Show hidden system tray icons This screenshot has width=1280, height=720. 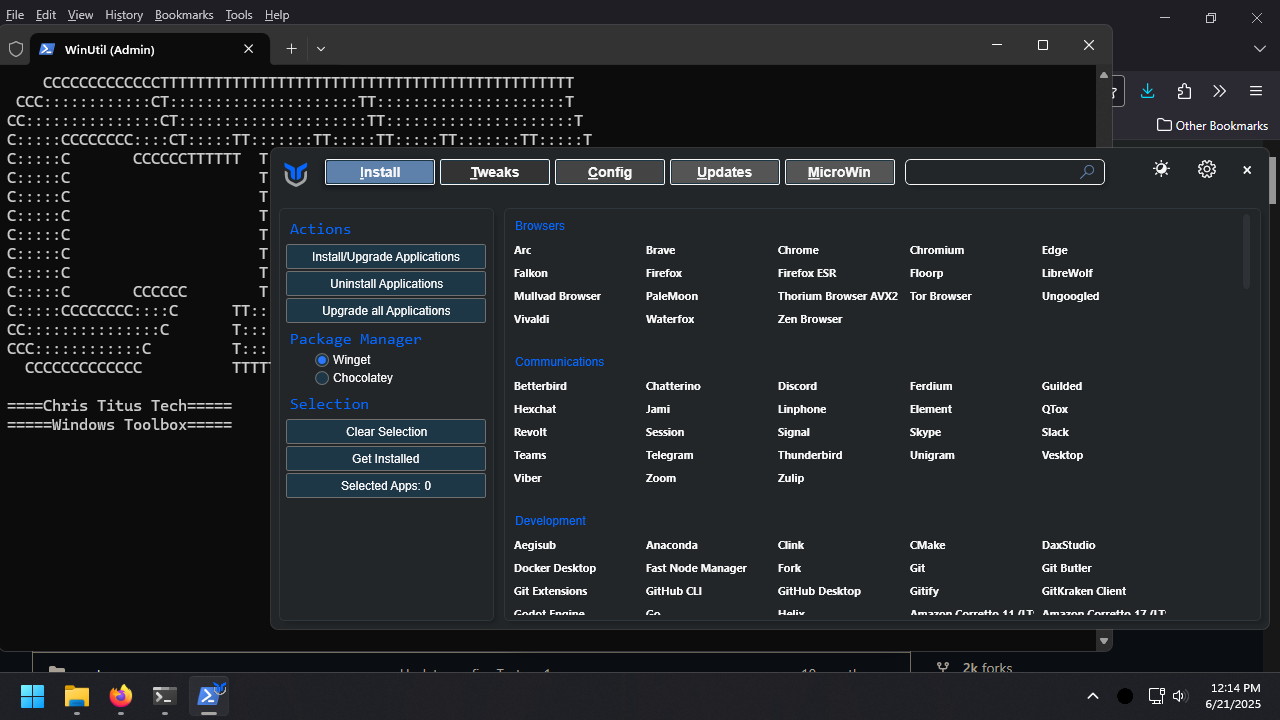[1093, 696]
